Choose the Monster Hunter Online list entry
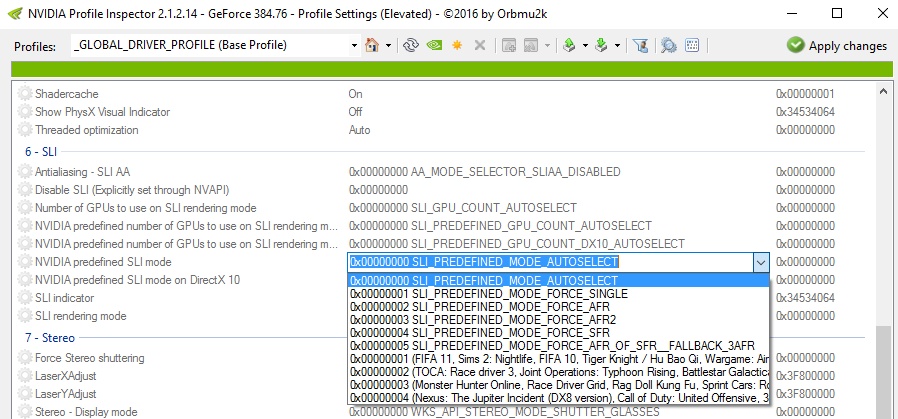 [559, 385]
